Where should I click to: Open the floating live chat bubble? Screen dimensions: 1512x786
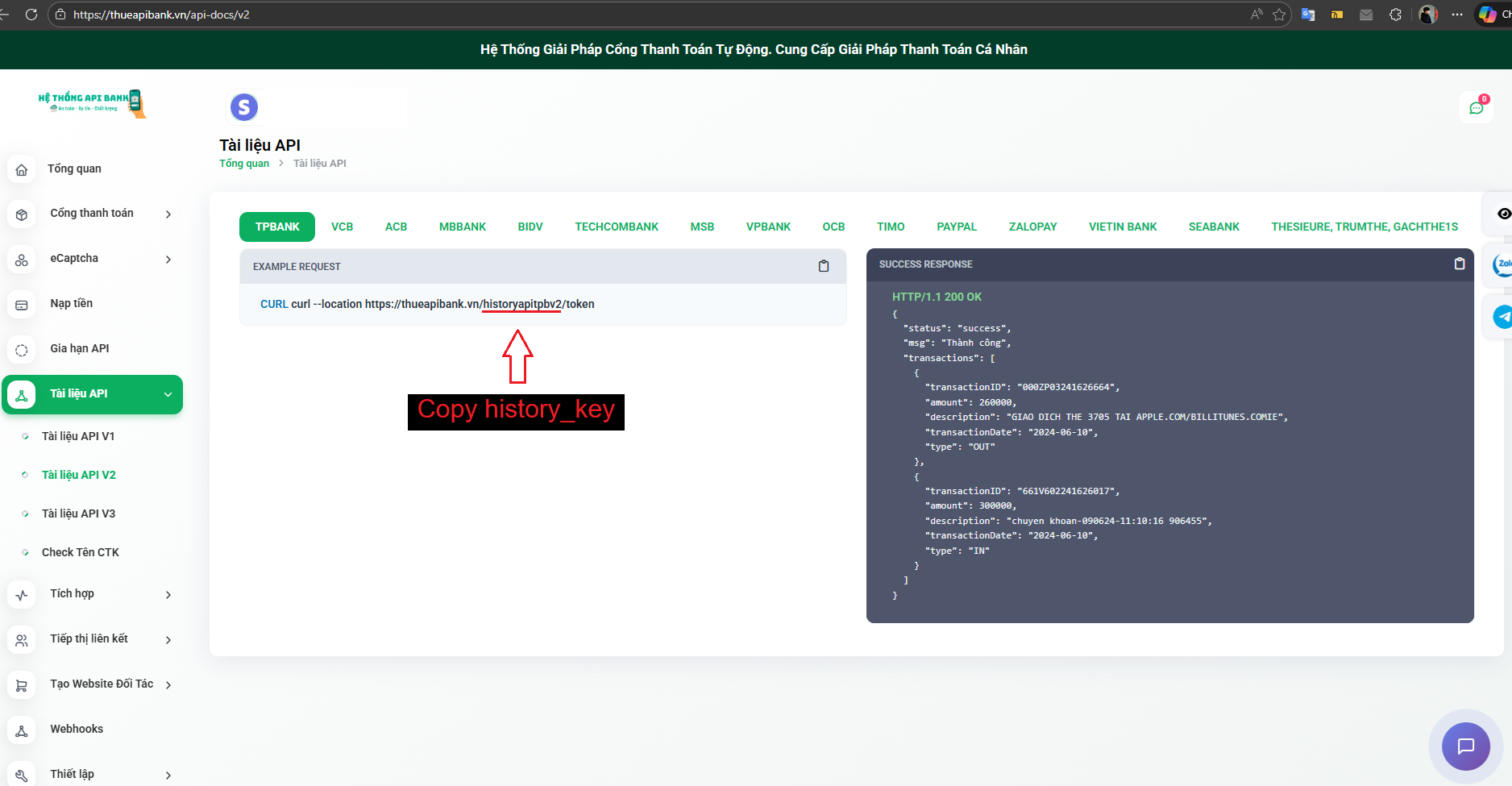[x=1465, y=746]
